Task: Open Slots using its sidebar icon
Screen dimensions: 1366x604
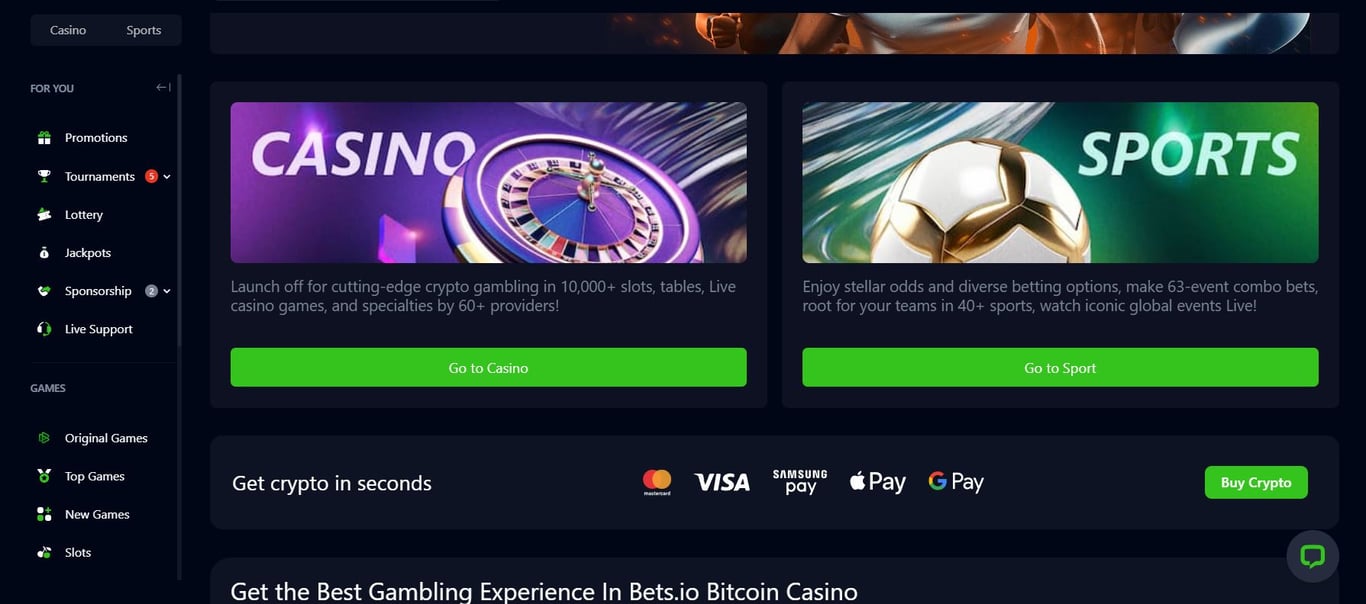Action: point(43,551)
